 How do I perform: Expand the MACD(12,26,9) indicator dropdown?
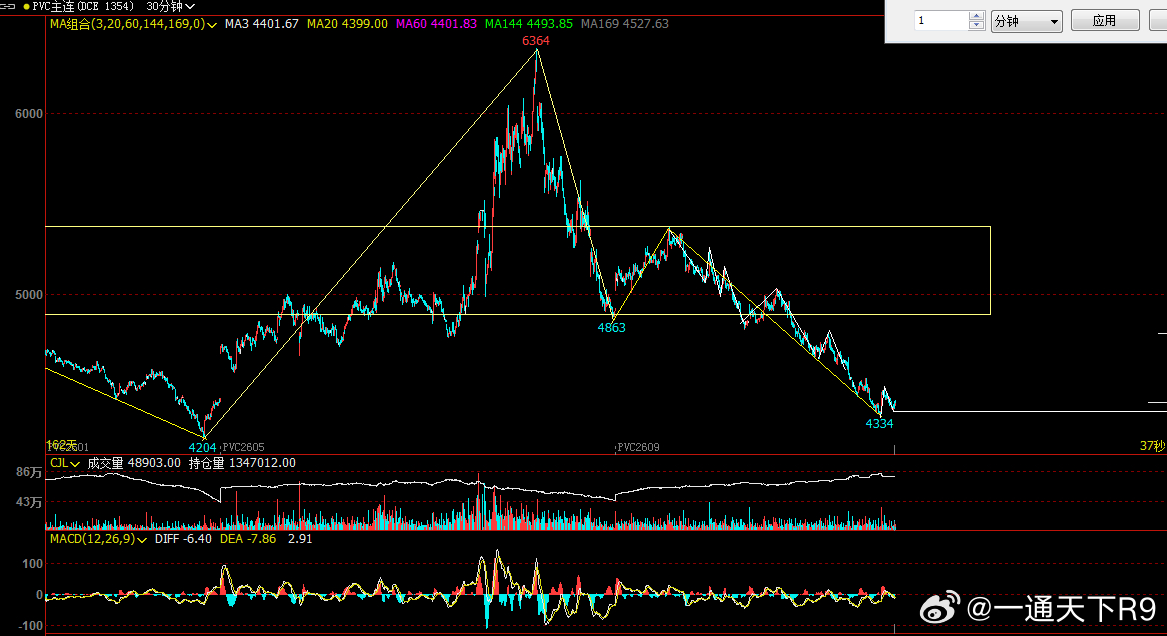142,539
